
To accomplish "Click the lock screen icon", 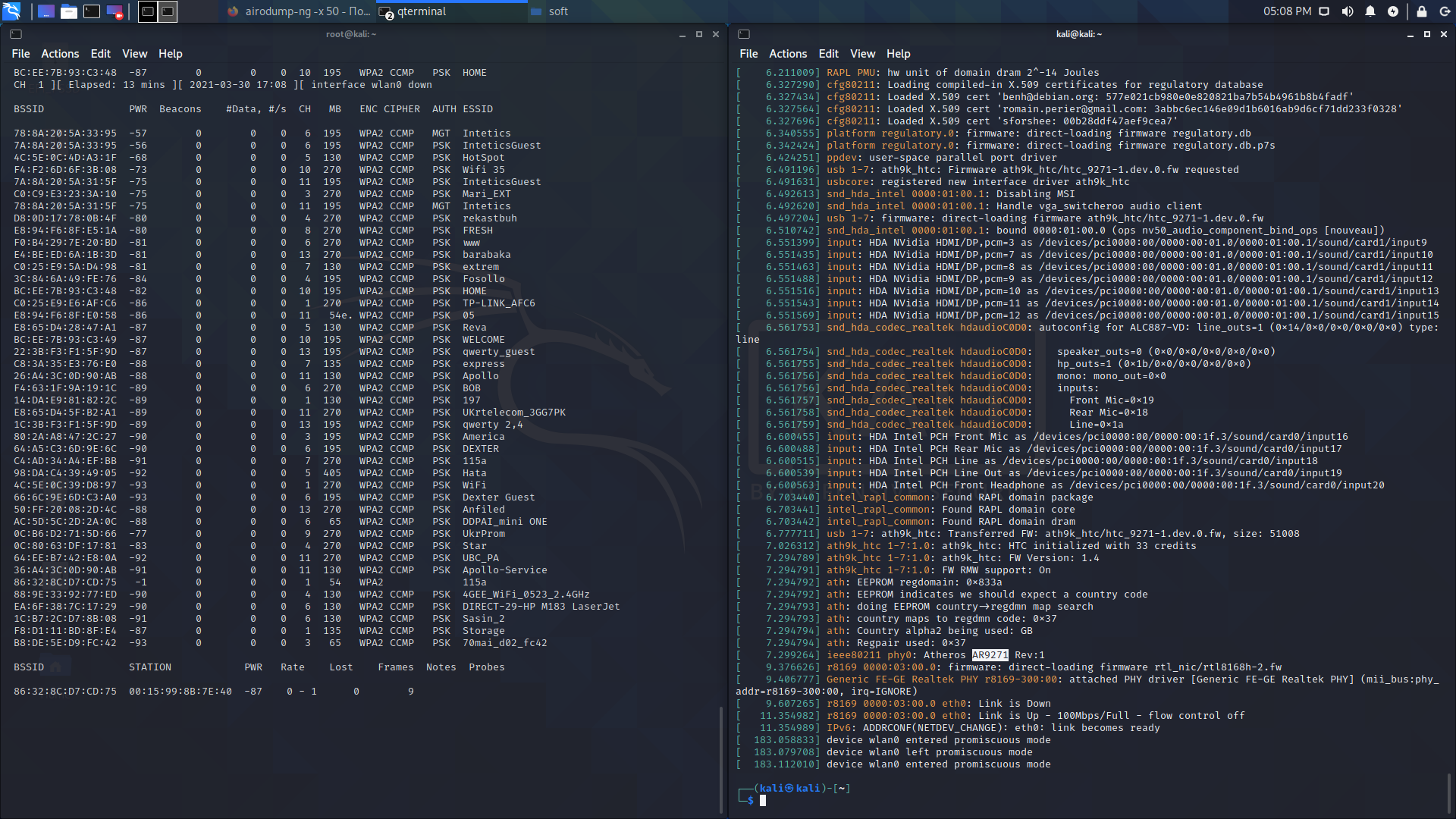I will point(1422,11).
